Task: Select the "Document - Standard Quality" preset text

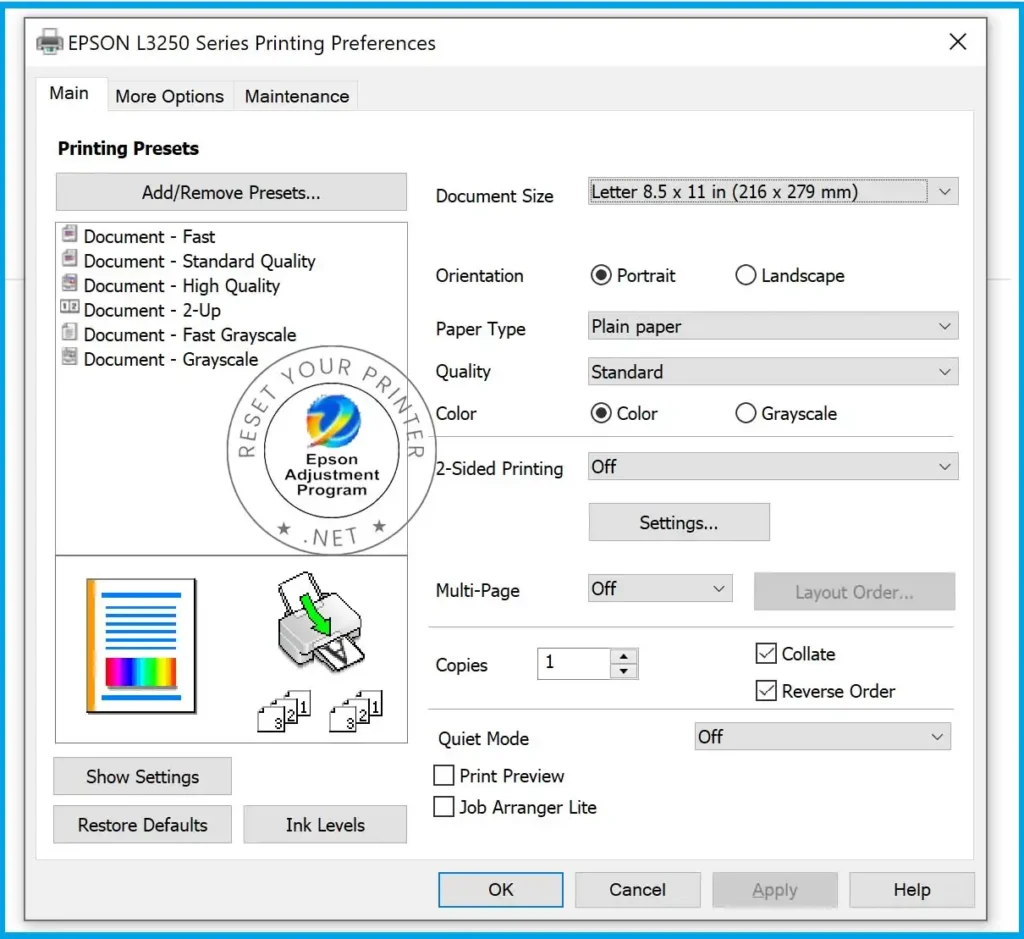Action: pyautogui.click(x=200, y=261)
